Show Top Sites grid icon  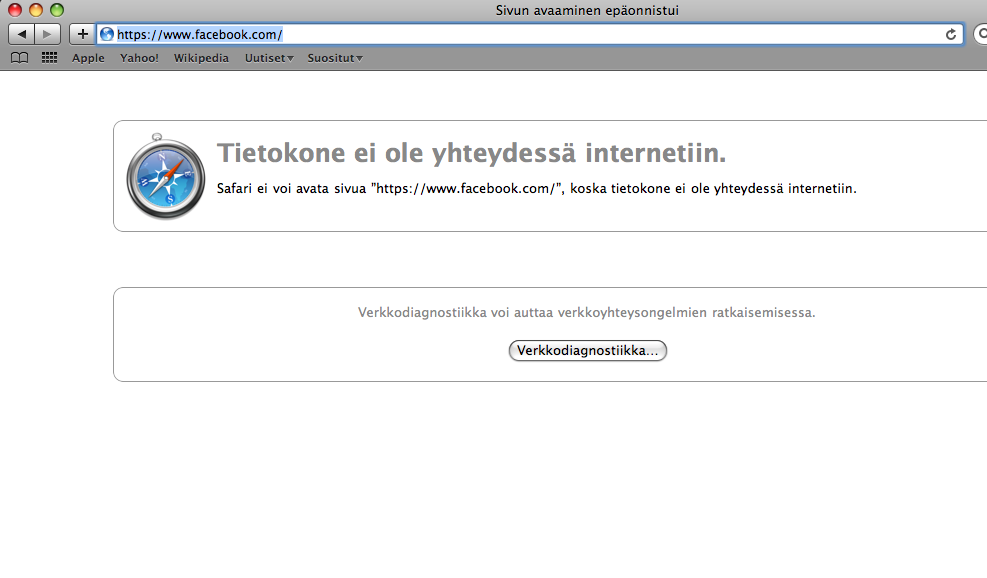point(49,58)
